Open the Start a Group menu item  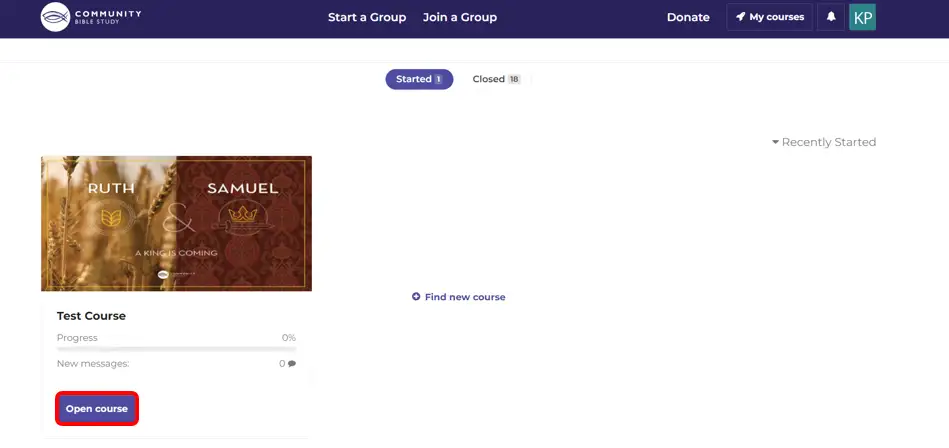(x=367, y=17)
